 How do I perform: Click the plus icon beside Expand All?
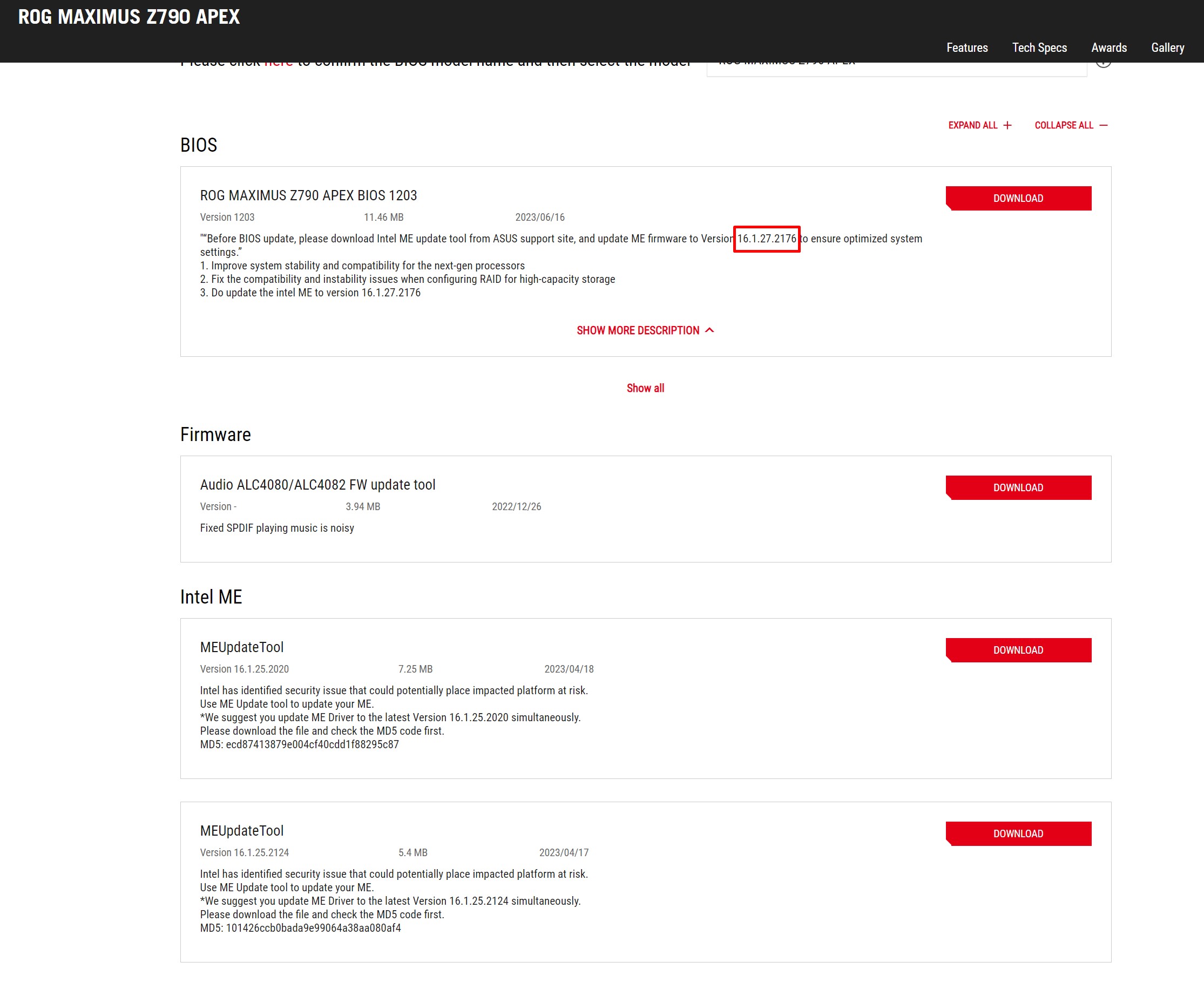point(1007,125)
